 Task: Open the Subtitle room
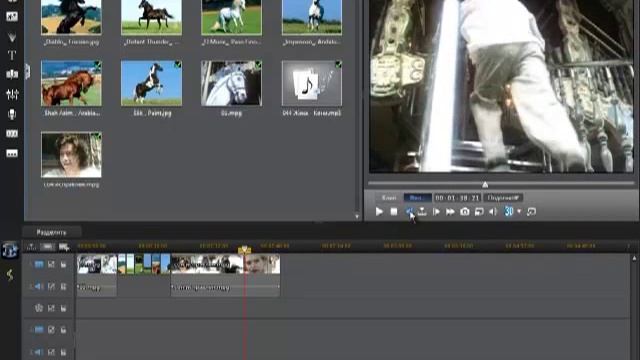pos(12,153)
